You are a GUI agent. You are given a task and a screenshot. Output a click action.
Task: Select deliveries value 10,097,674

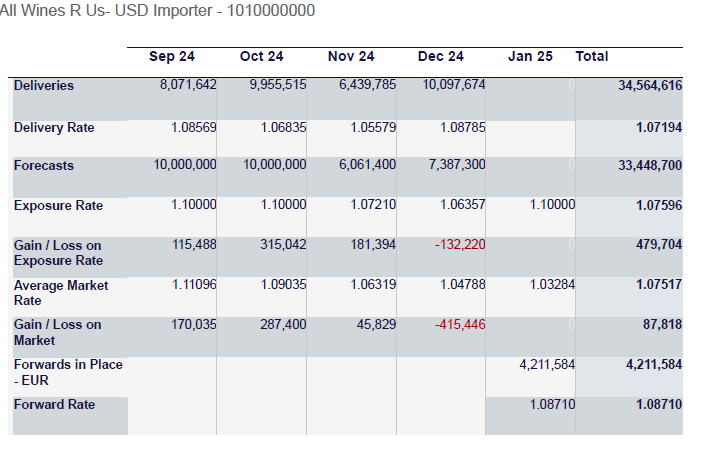(x=454, y=85)
